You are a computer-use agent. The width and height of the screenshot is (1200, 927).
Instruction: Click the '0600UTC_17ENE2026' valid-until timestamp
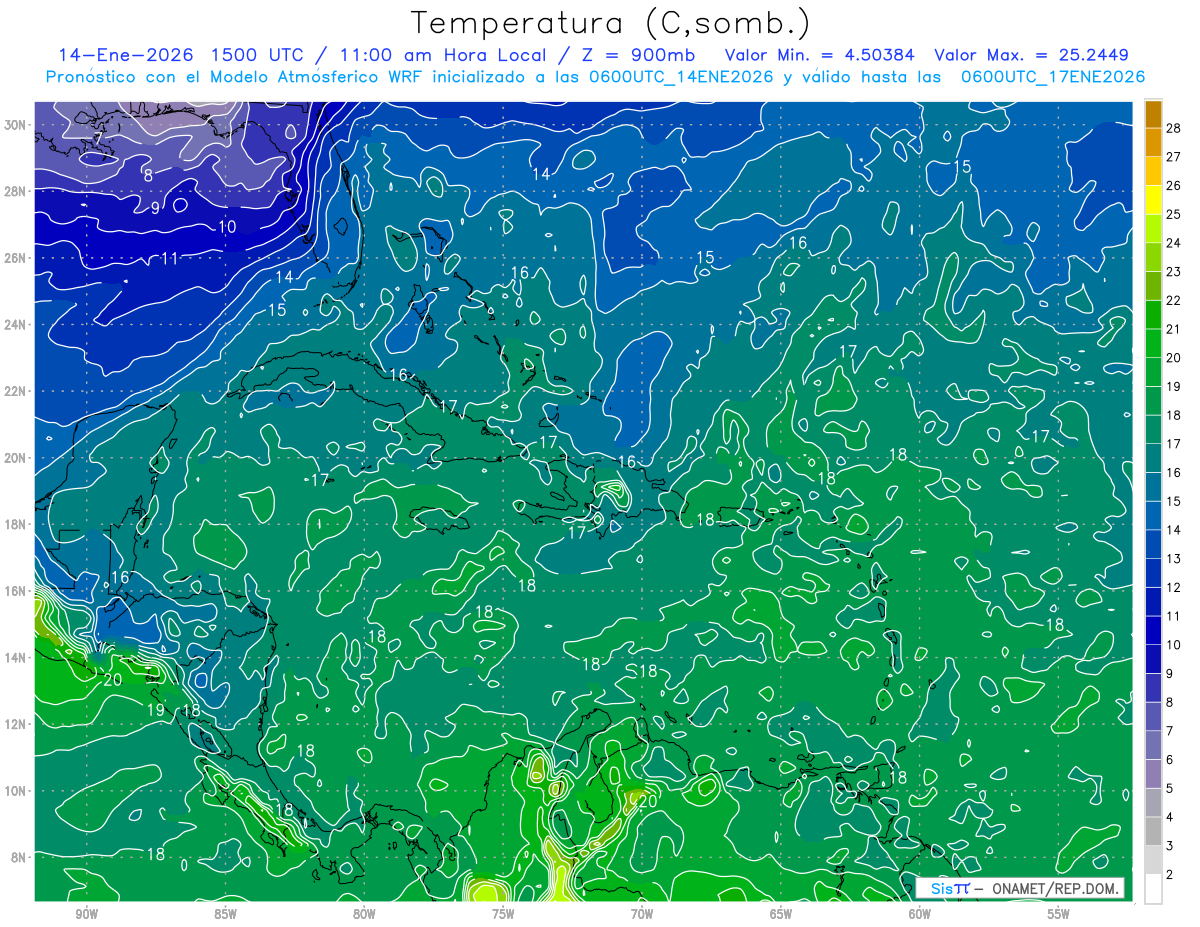click(x=1053, y=77)
